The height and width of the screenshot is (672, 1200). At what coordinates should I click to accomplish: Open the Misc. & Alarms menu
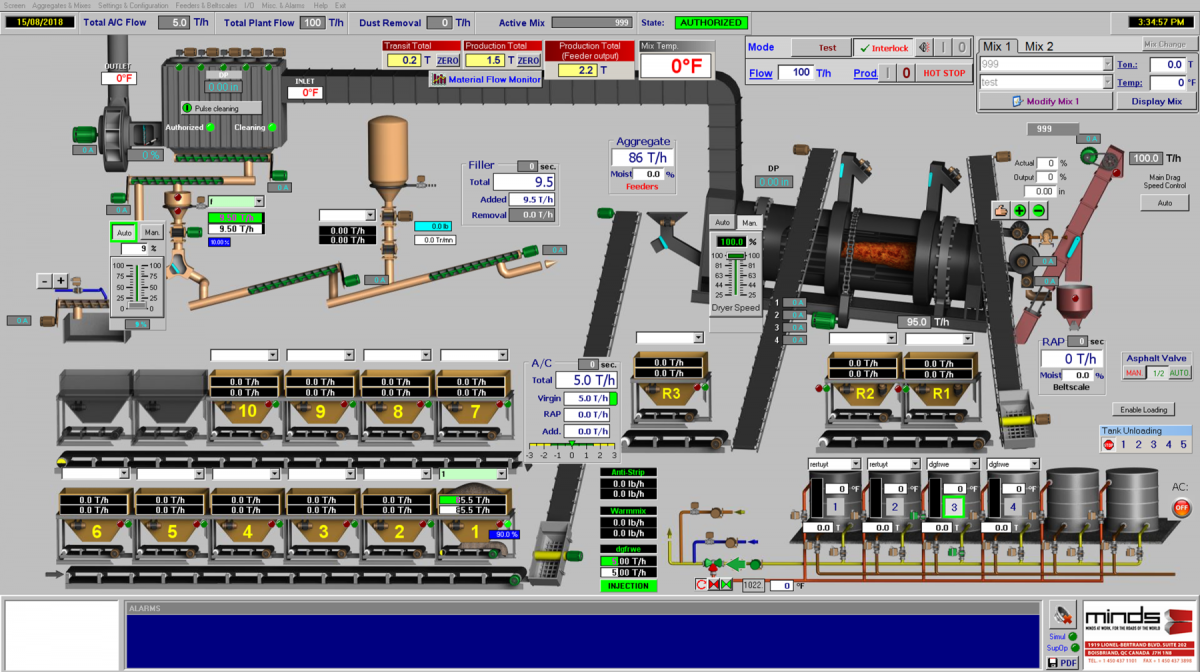282,5
